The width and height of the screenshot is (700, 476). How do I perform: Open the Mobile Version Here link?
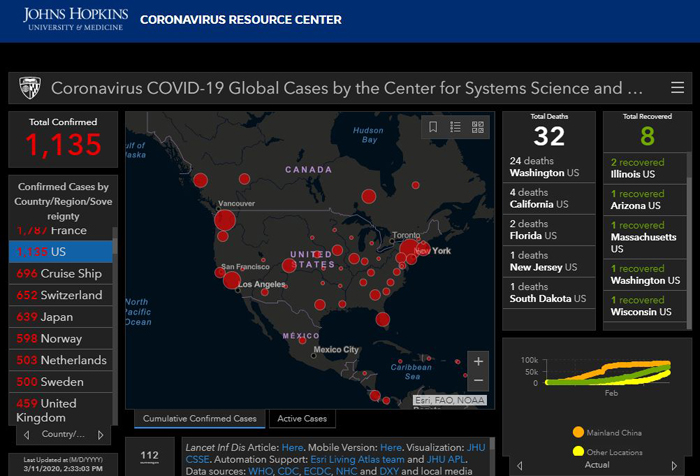[x=391, y=447]
